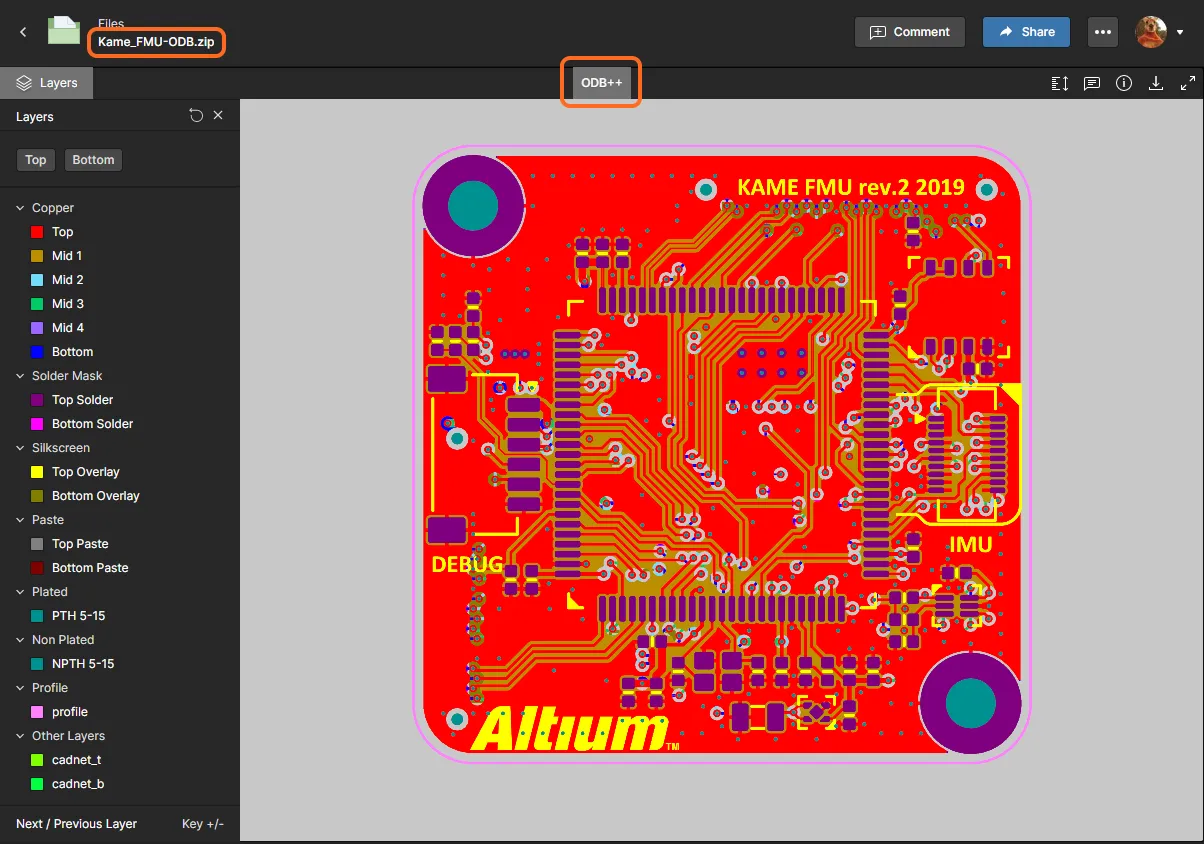Viewport: 1204px width, 844px height.
Task: Click the Bottom side button
Action: coord(93,160)
